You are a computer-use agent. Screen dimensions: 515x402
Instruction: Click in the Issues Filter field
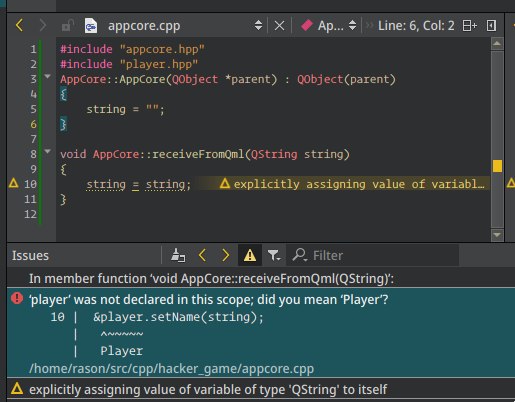point(373,256)
